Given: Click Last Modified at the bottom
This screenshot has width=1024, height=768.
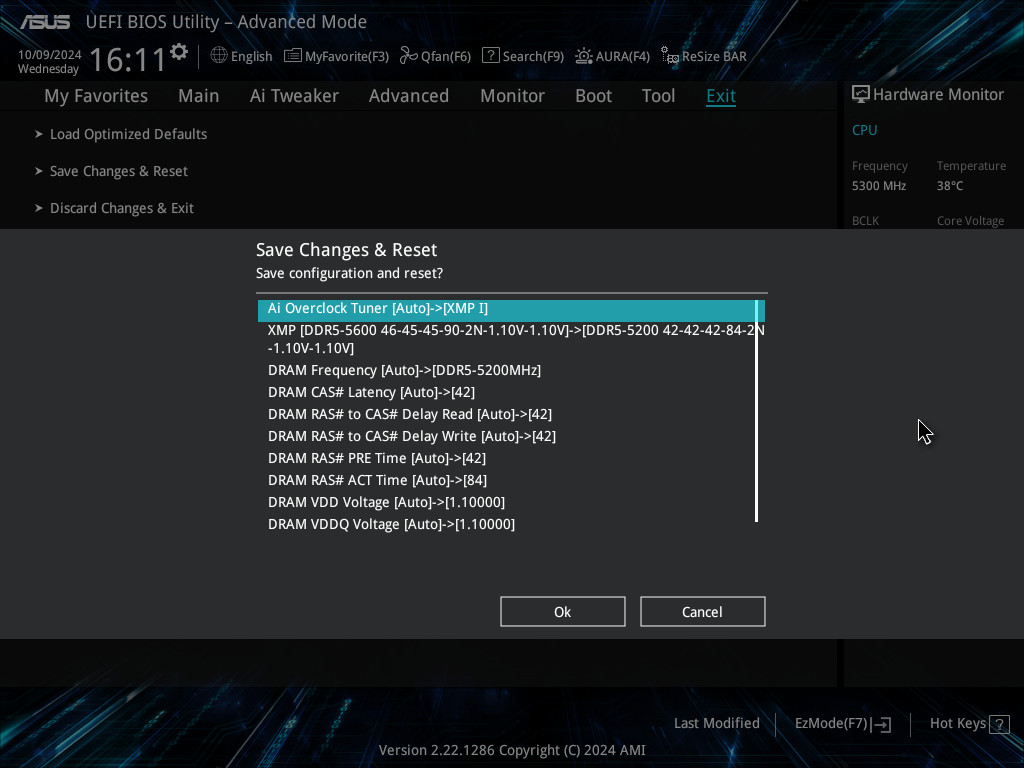Looking at the screenshot, I should [716, 724].
